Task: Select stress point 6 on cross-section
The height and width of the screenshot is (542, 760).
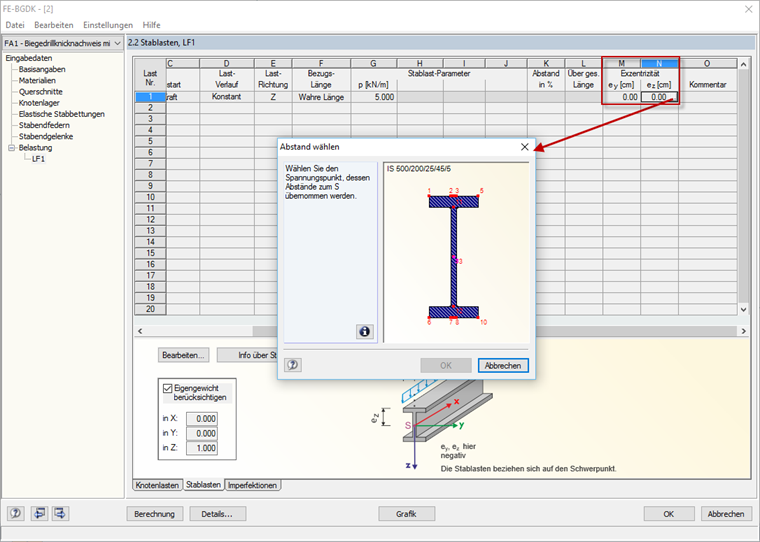Action: pos(429,318)
